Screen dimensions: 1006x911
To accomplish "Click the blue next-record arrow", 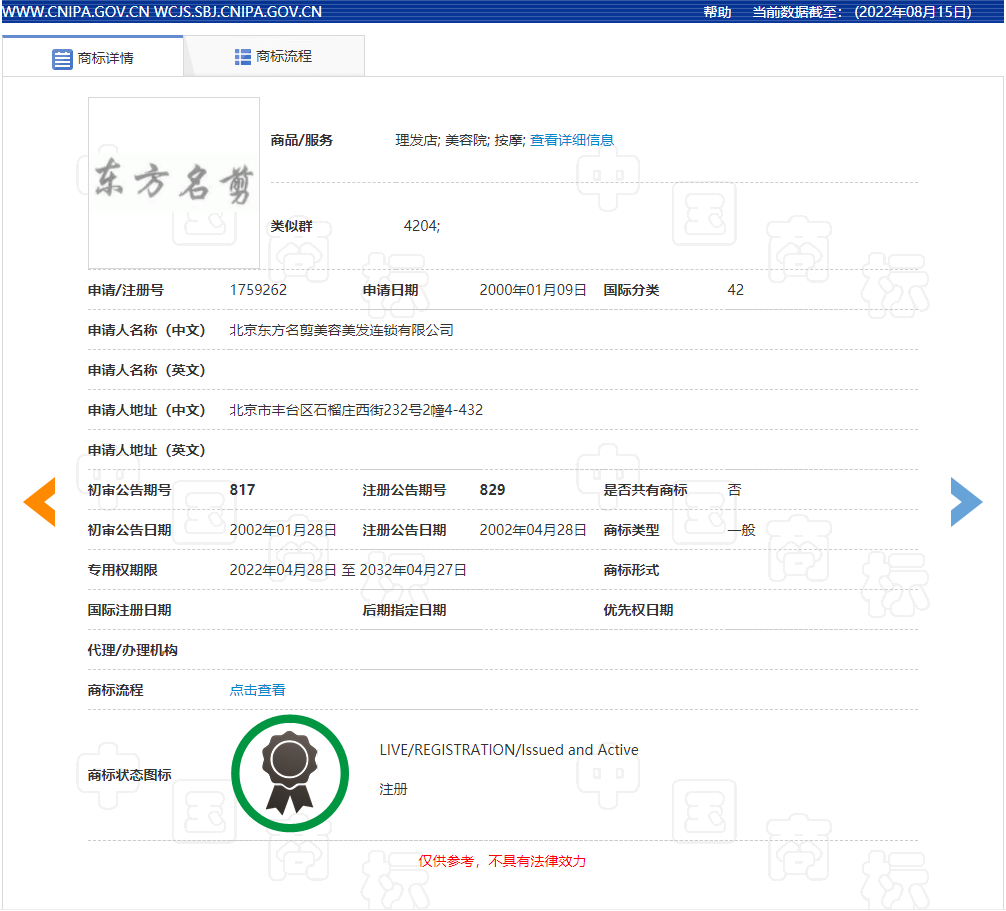I will pyautogui.click(x=966, y=502).
